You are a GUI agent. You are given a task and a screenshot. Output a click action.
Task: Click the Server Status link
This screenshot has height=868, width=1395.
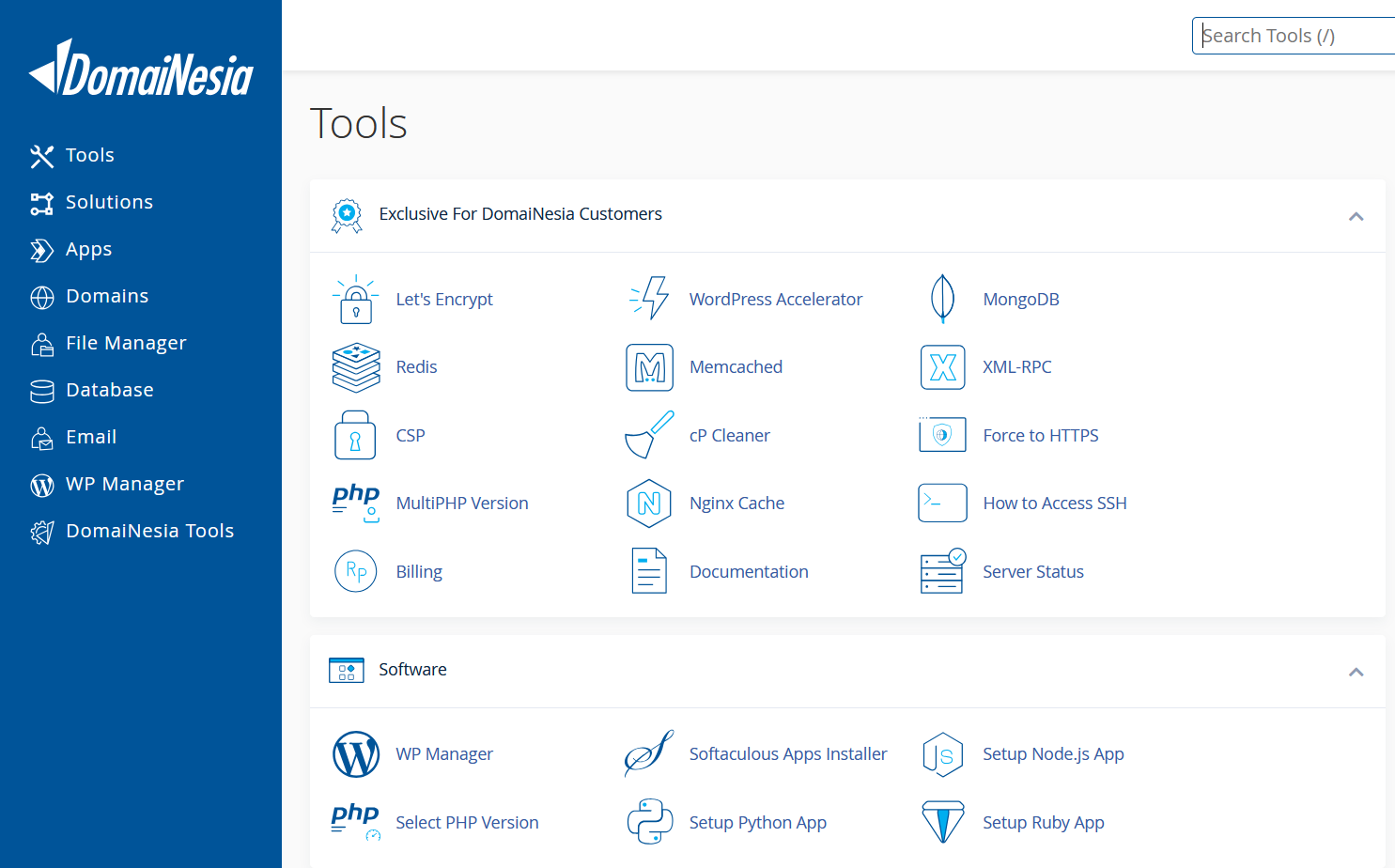pos(1032,571)
